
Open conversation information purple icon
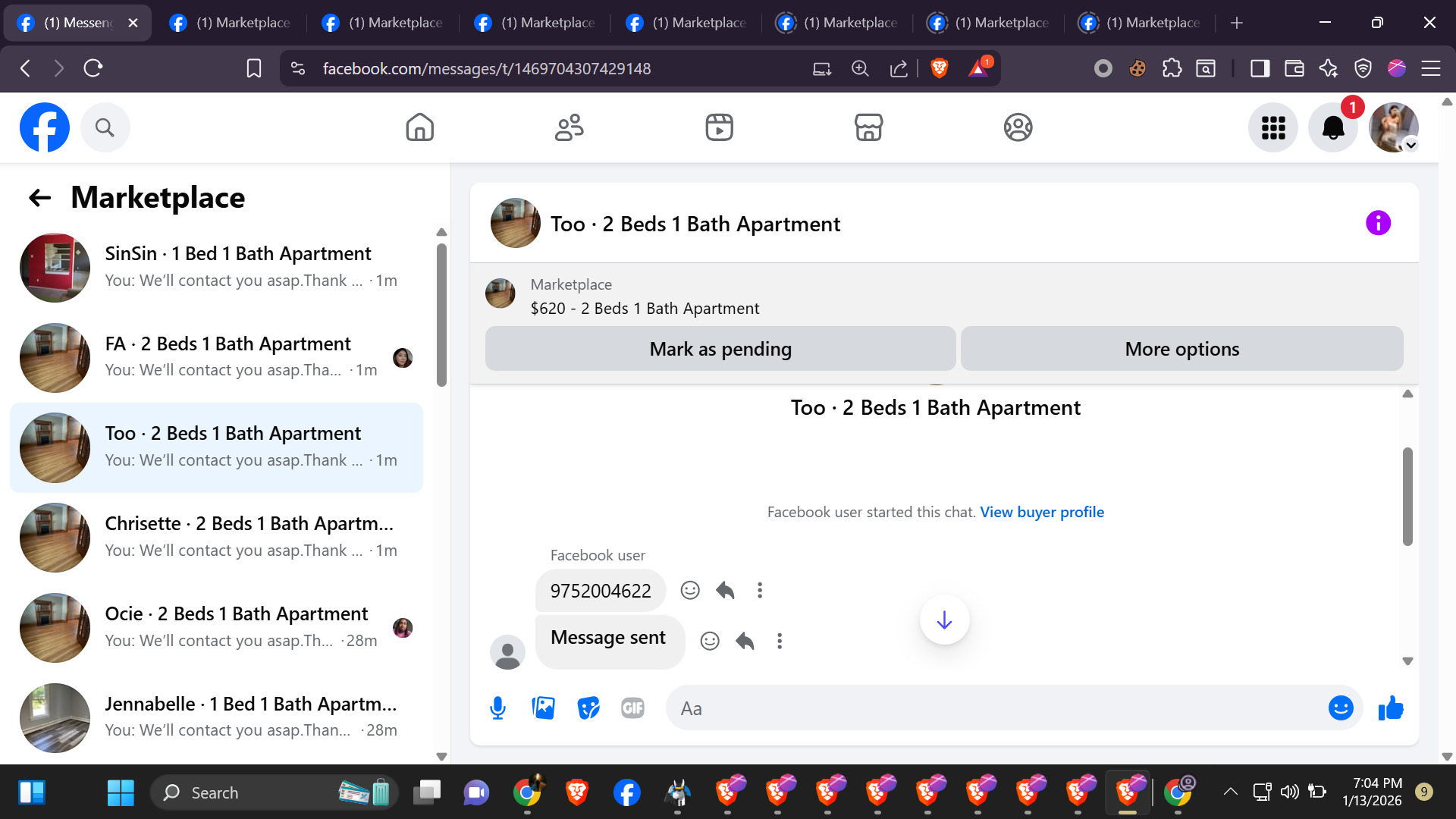click(x=1378, y=223)
